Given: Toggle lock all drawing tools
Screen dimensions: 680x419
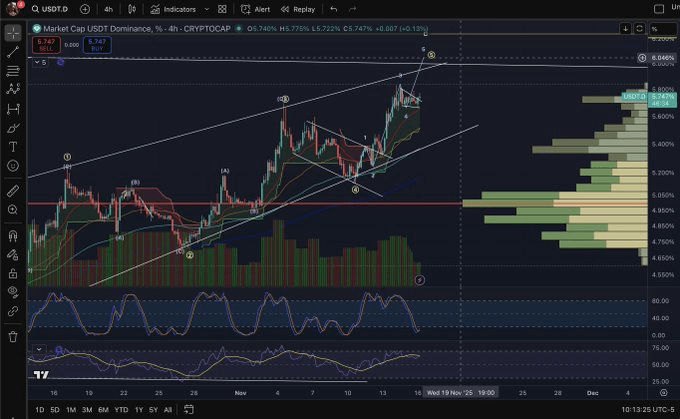Looking at the screenshot, I should tap(12, 273).
